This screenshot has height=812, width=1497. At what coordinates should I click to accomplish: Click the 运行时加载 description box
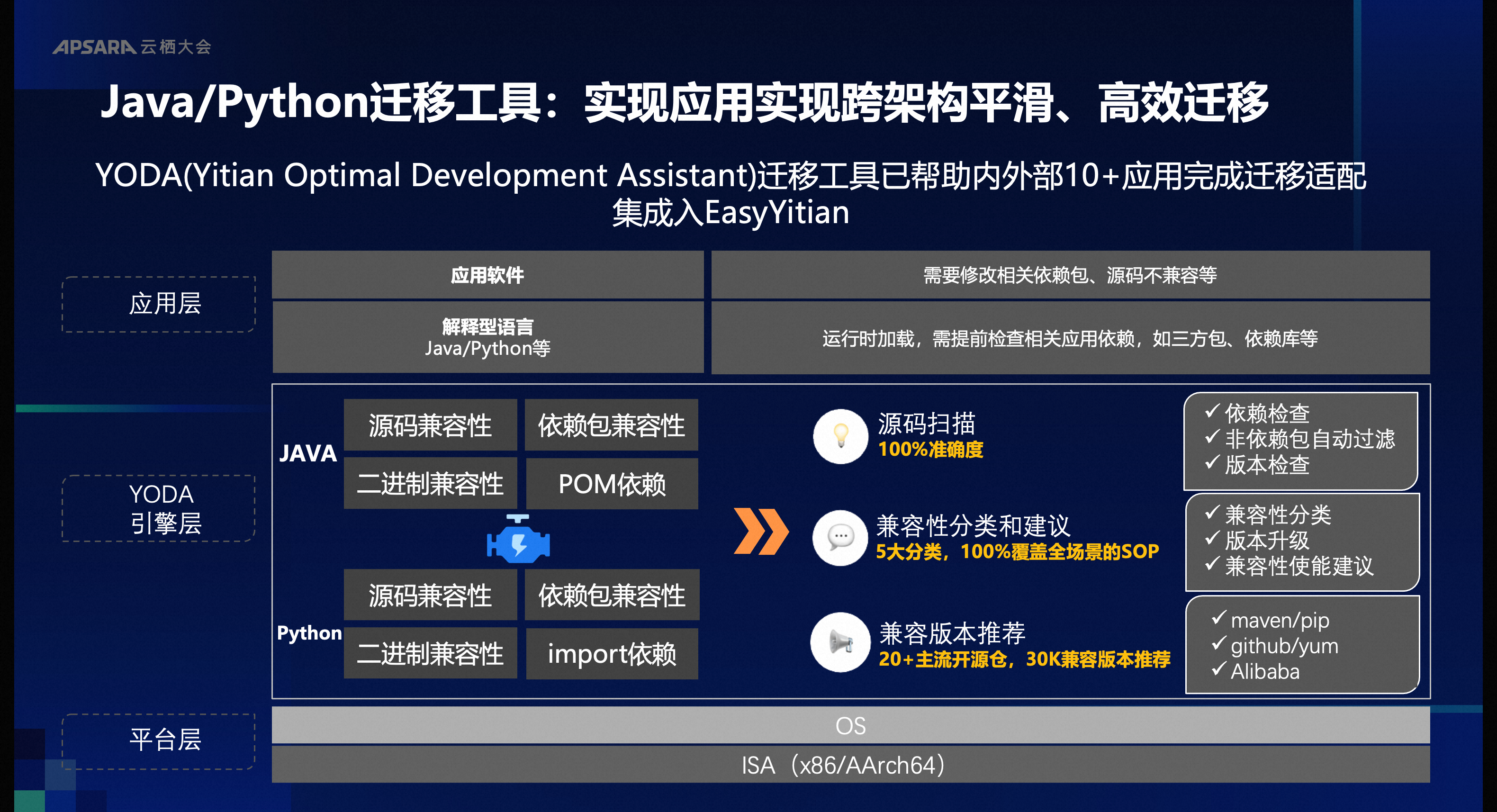point(1071,338)
